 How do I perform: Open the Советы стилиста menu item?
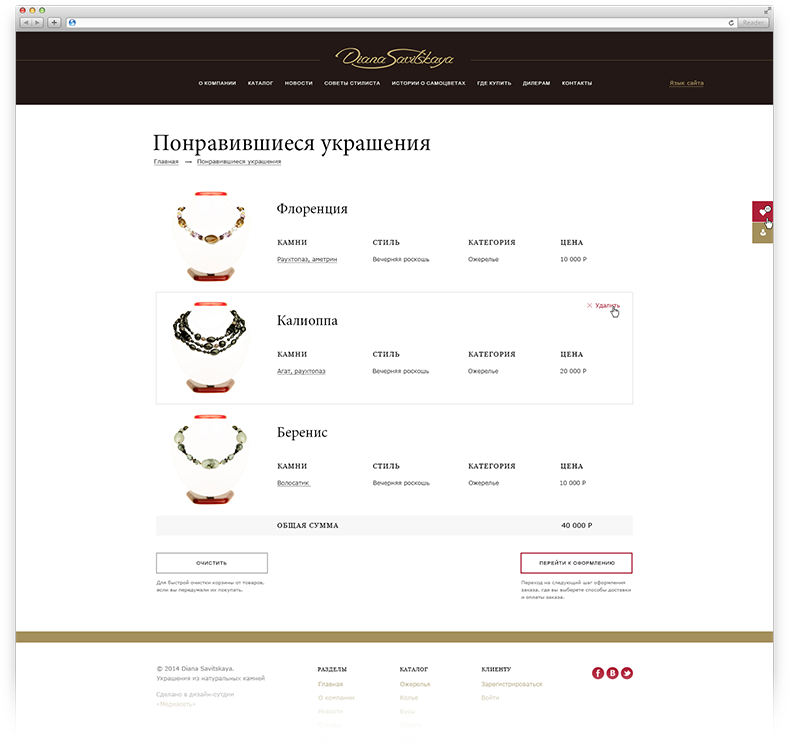click(352, 83)
